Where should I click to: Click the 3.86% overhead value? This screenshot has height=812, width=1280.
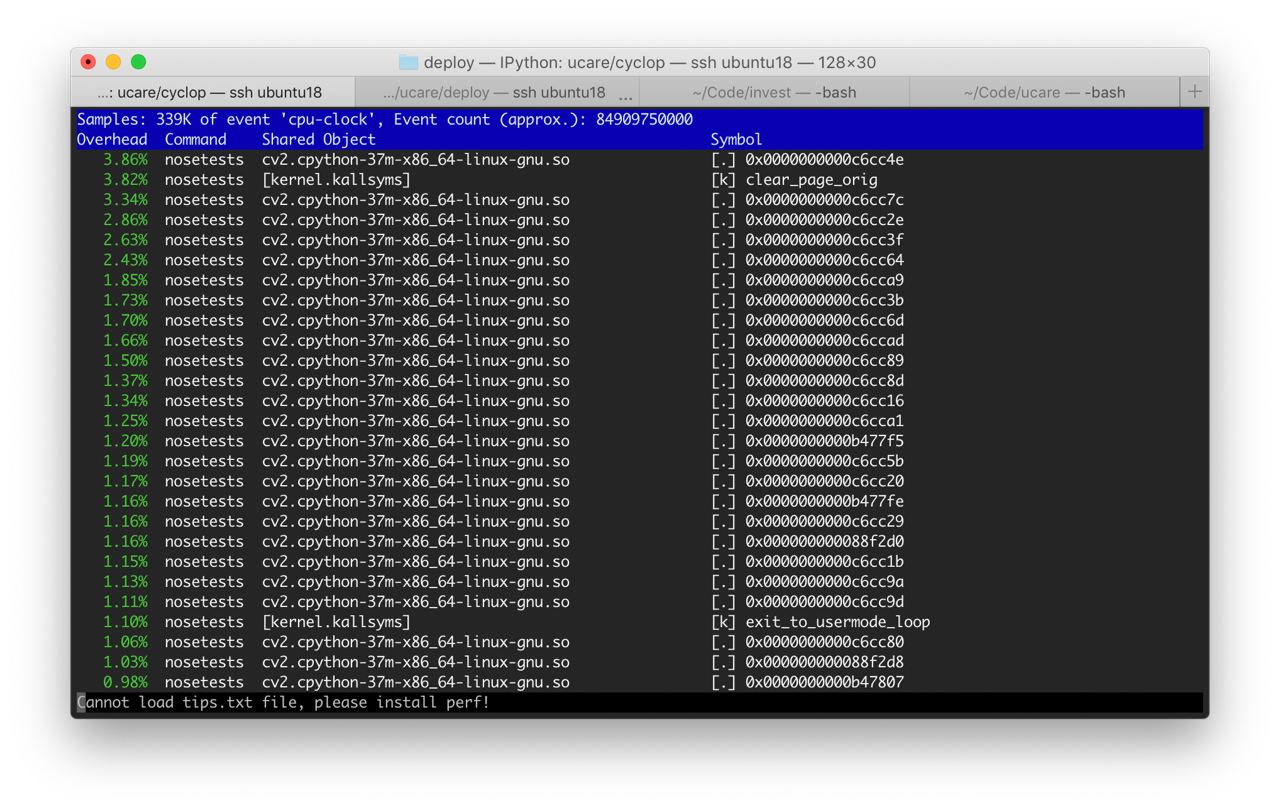125,159
